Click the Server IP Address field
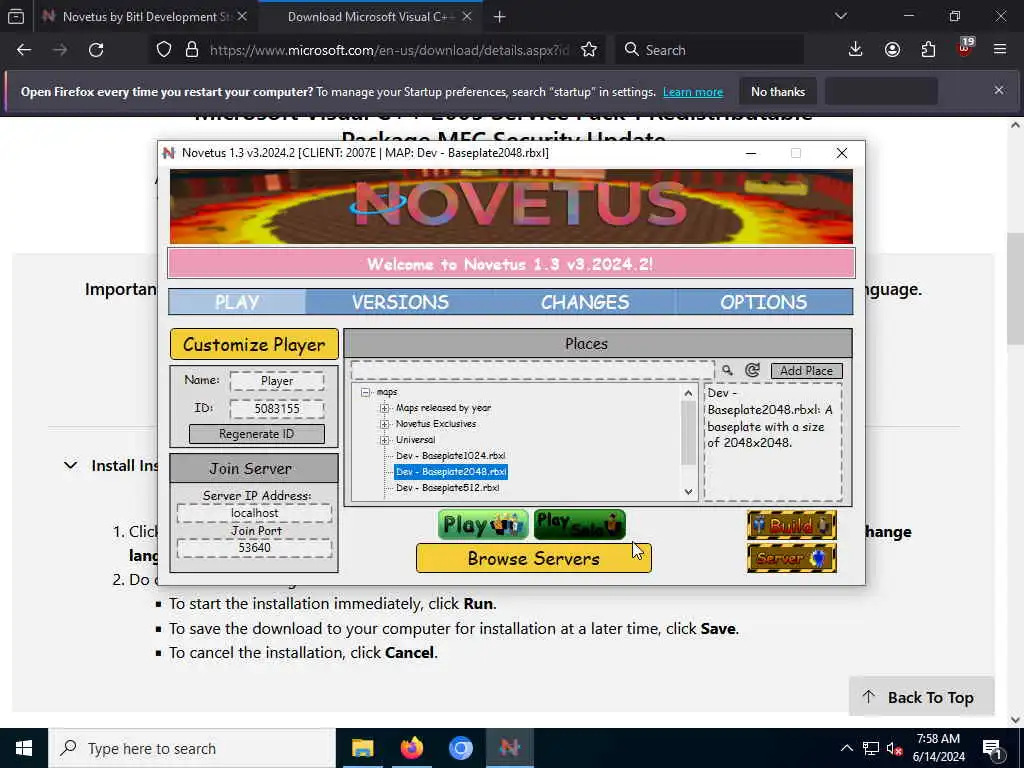Image resolution: width=1024 pixels, height=768 pixels. coord(254,513)
